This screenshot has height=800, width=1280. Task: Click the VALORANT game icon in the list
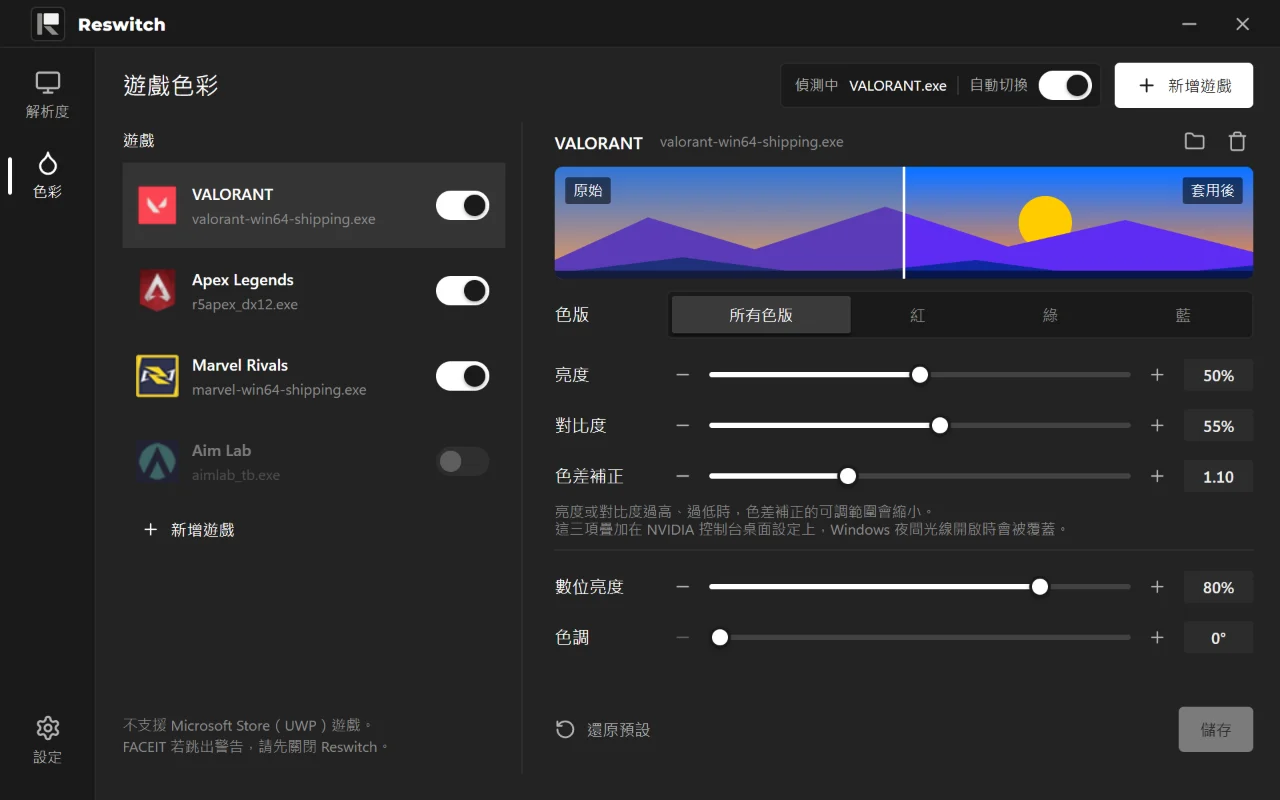point(157,205)
